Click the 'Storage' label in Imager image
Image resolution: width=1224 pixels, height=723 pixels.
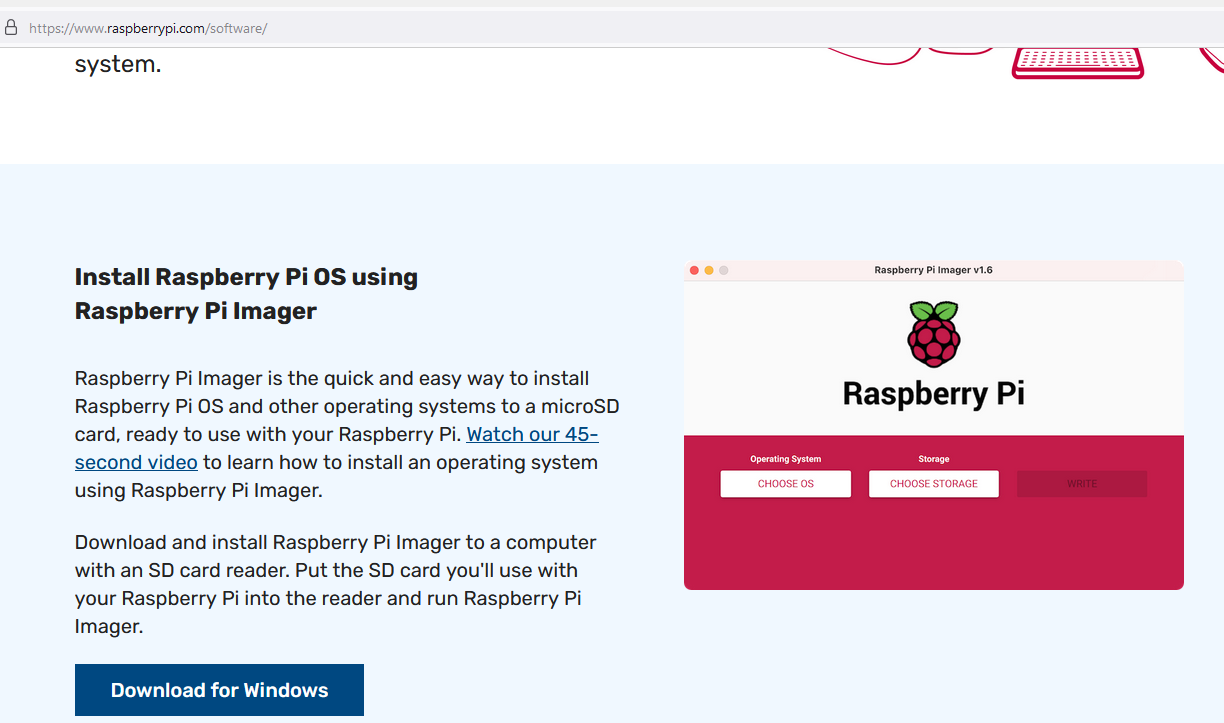click(934, 459)
